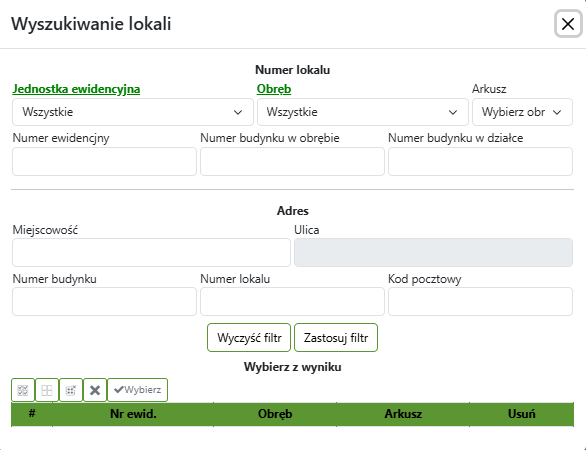Click into the Miejscowość input field
Screen dimensions: 586x450
[x=151, y=253]
